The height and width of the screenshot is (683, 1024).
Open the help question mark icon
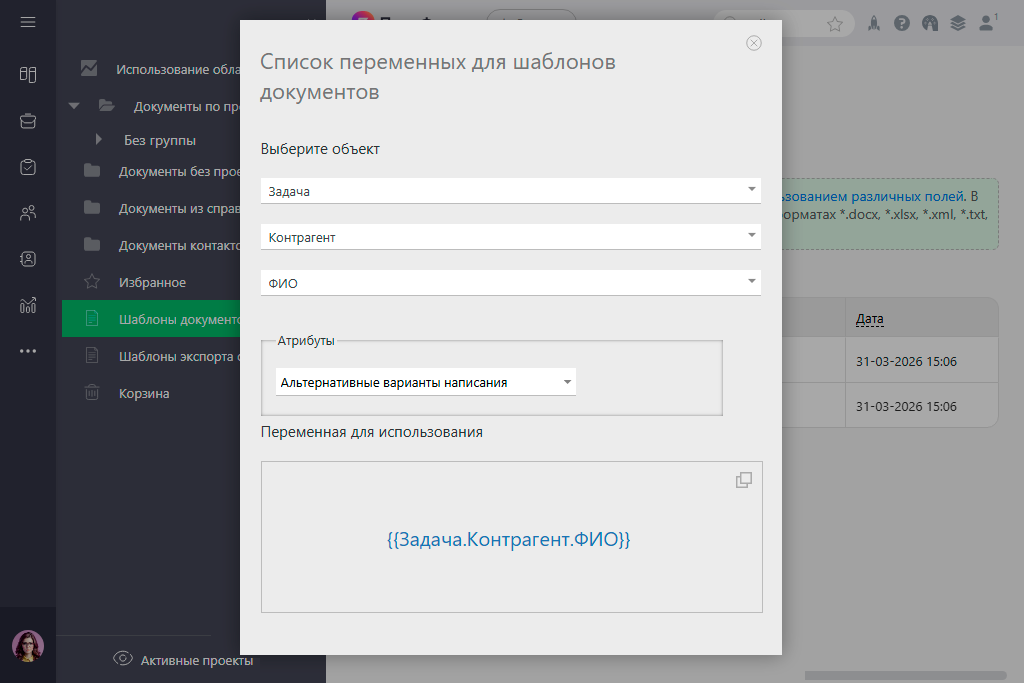tap(902, 23)
